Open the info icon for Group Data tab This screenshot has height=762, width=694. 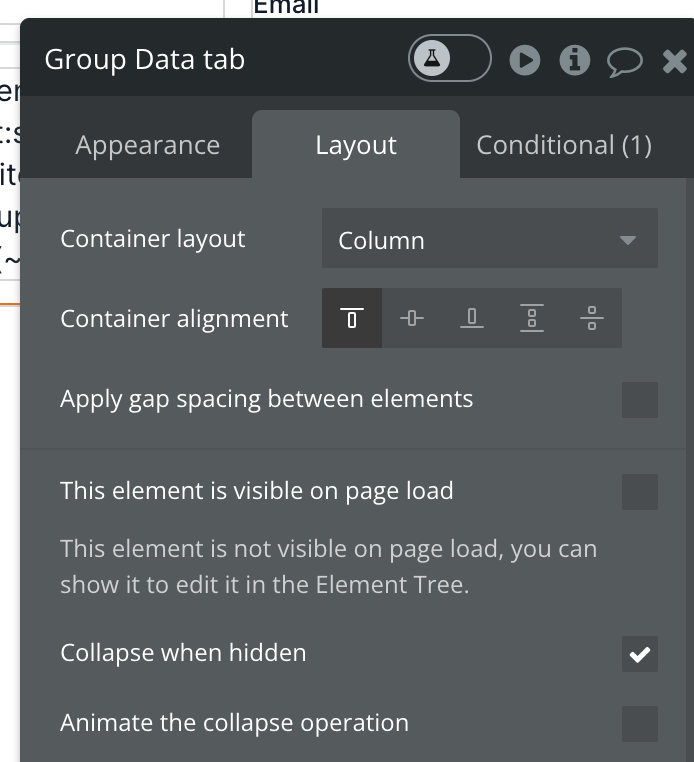point(574,61)
